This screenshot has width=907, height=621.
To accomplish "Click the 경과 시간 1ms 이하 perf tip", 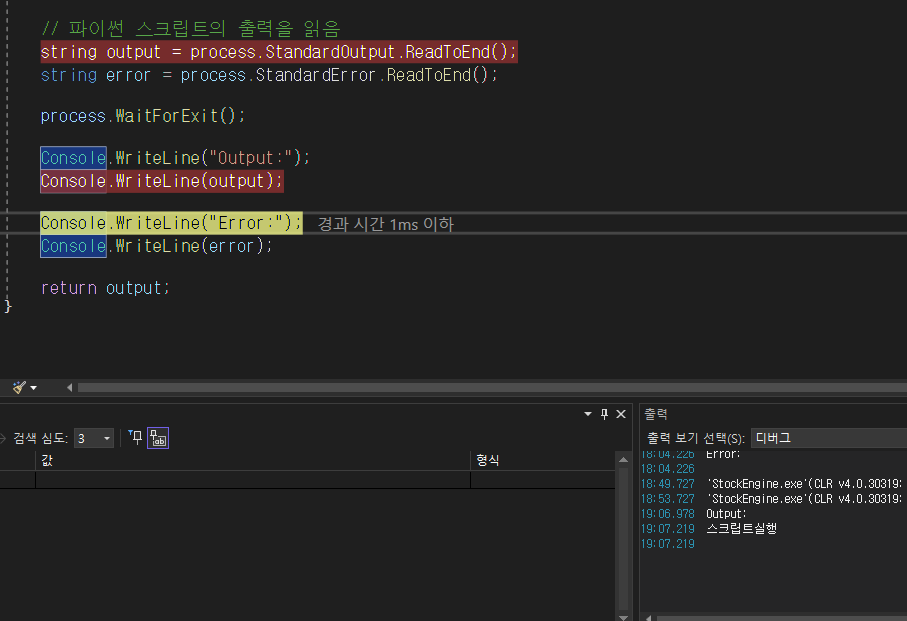I will click(386, 224).
